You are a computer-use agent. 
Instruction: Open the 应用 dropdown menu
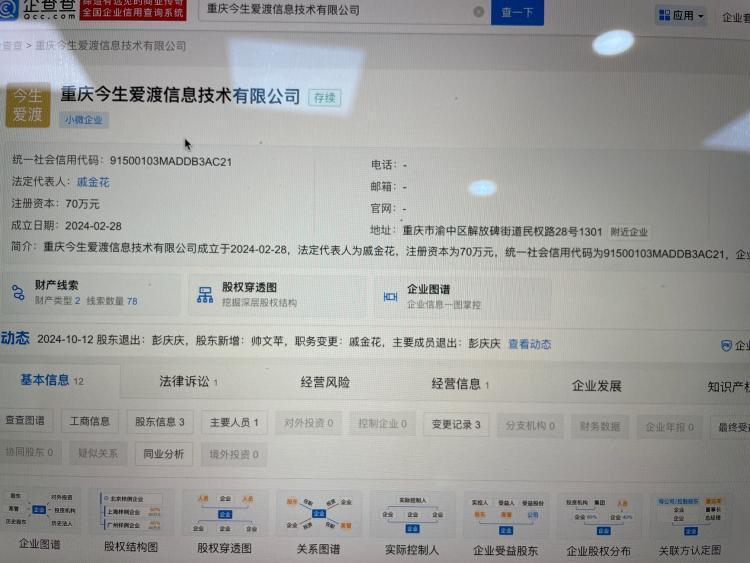pyautogui.click(x=682, y=16)
